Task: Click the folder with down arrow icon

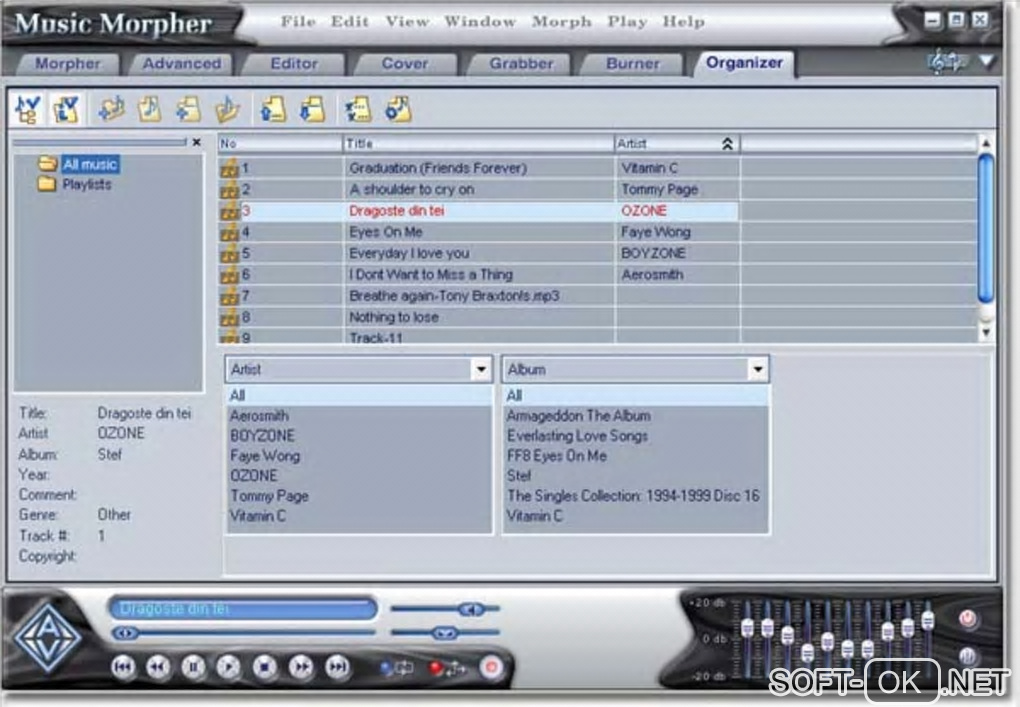Action: 313,109
